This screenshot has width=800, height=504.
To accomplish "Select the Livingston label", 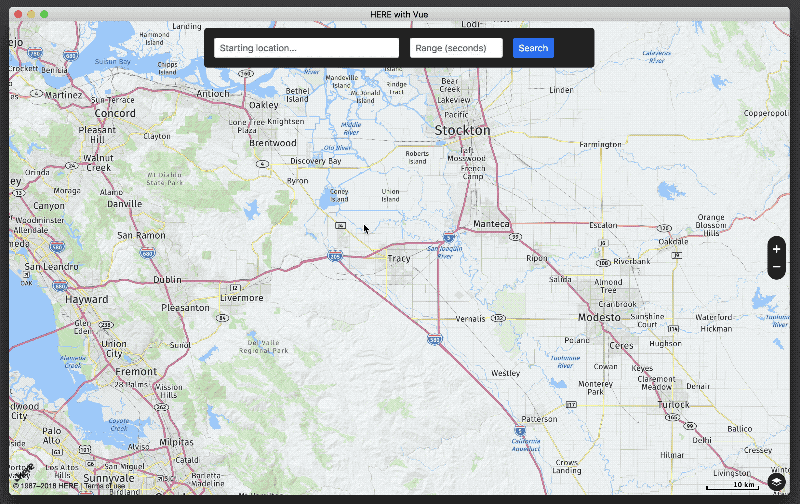I will click(732, 473).
